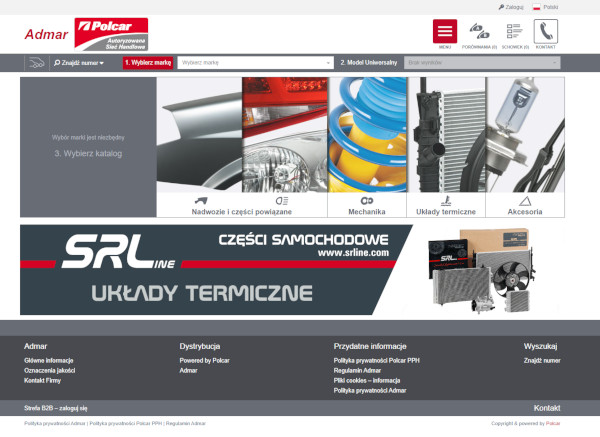Open Oznaczenia jakości footer link
The image size is (600, 437).
(51, 370)
